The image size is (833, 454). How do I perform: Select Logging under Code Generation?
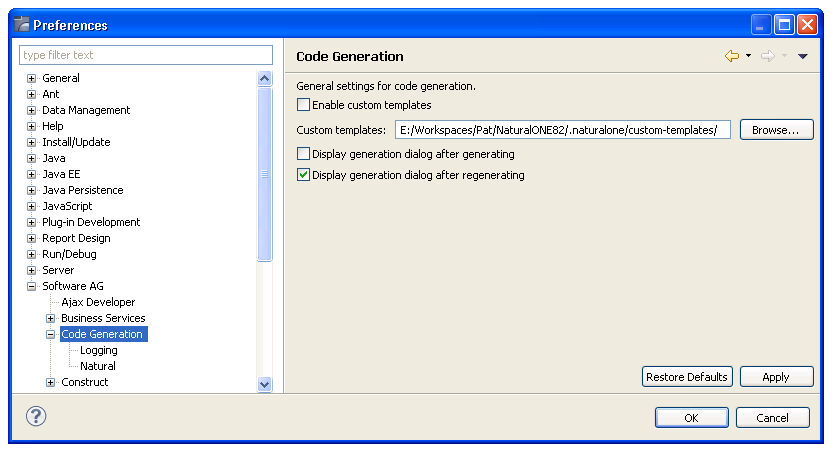[98, 350]
